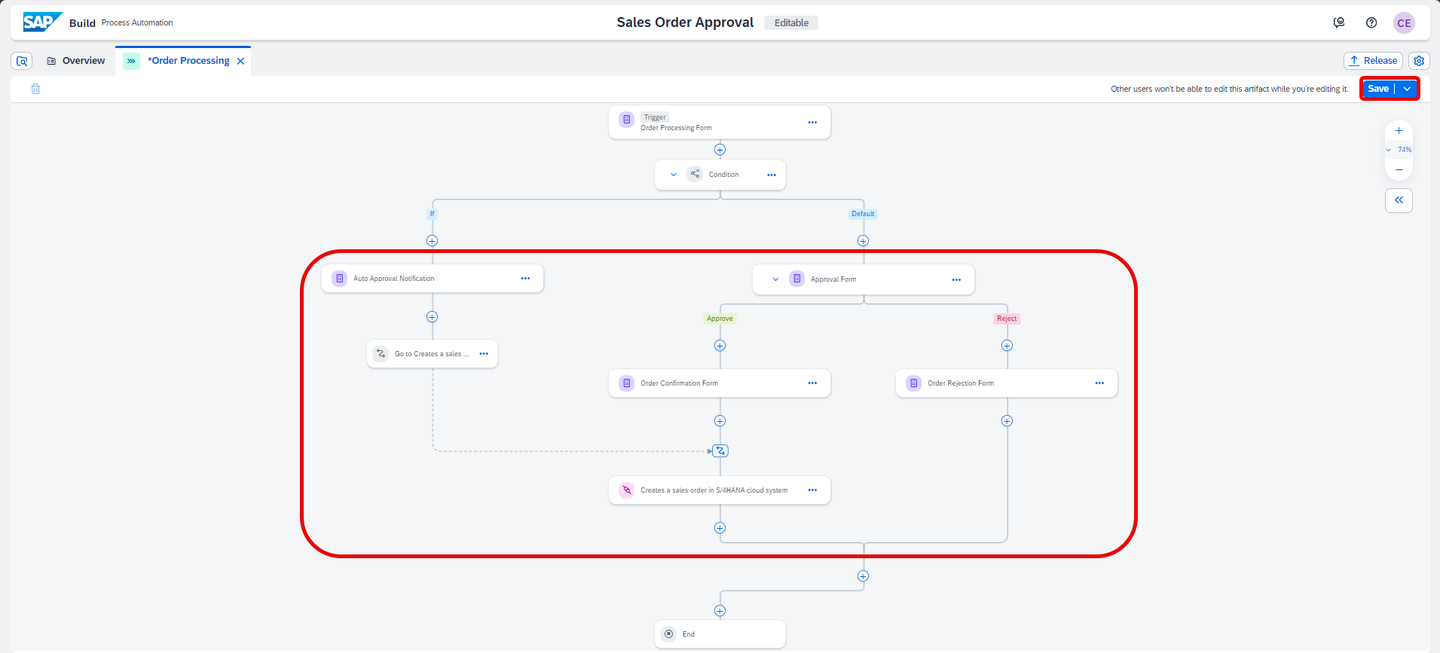Click the Approval Form node icon
The image size is (1440, 653).
797,279
